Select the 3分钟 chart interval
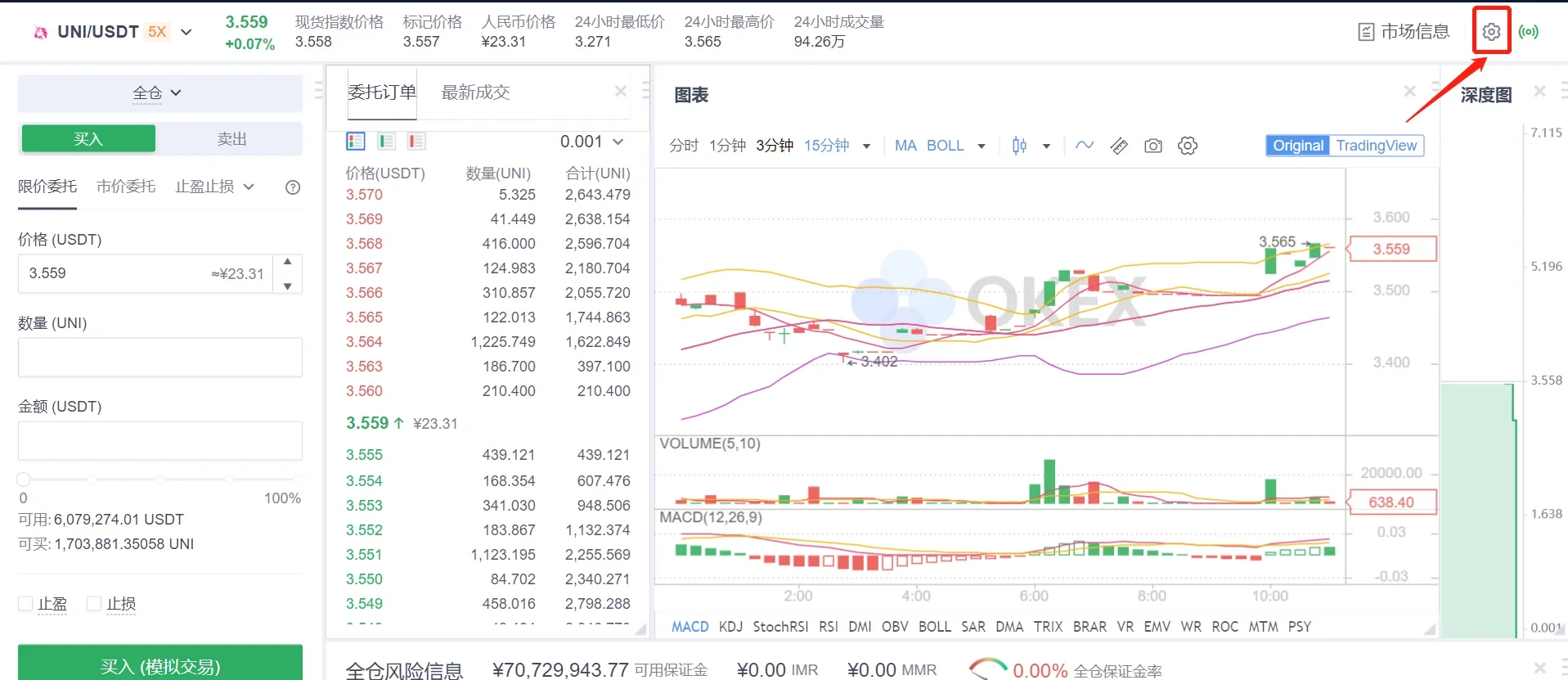The image size is (1568, 680). 775,146
